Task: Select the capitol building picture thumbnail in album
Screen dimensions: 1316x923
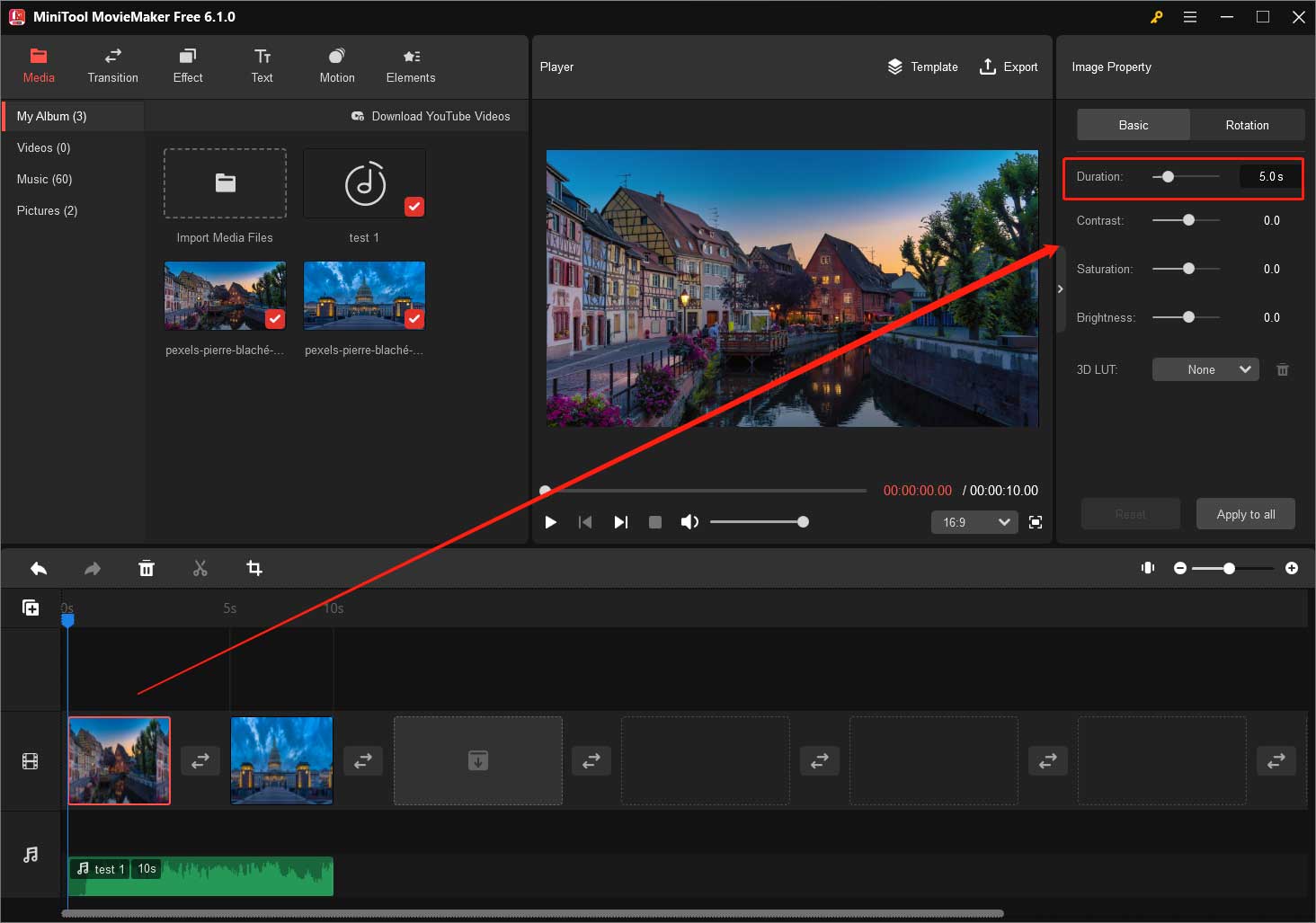Action: click(364, 296)
